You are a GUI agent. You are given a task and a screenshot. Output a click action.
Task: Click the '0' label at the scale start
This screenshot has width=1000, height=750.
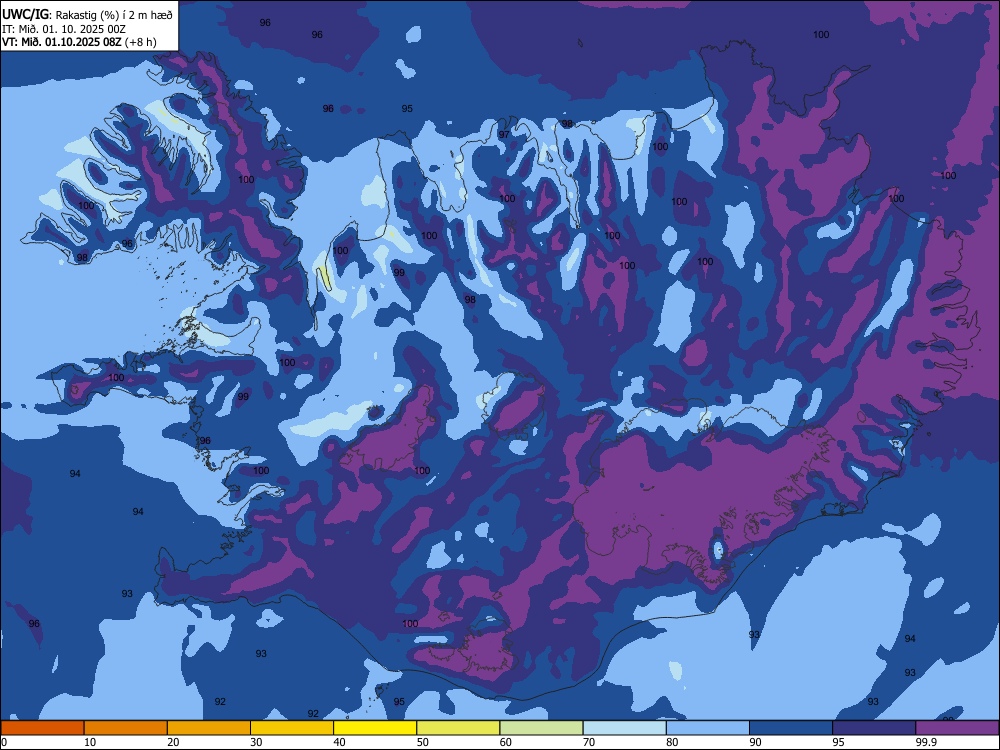(x=4, y=742)
